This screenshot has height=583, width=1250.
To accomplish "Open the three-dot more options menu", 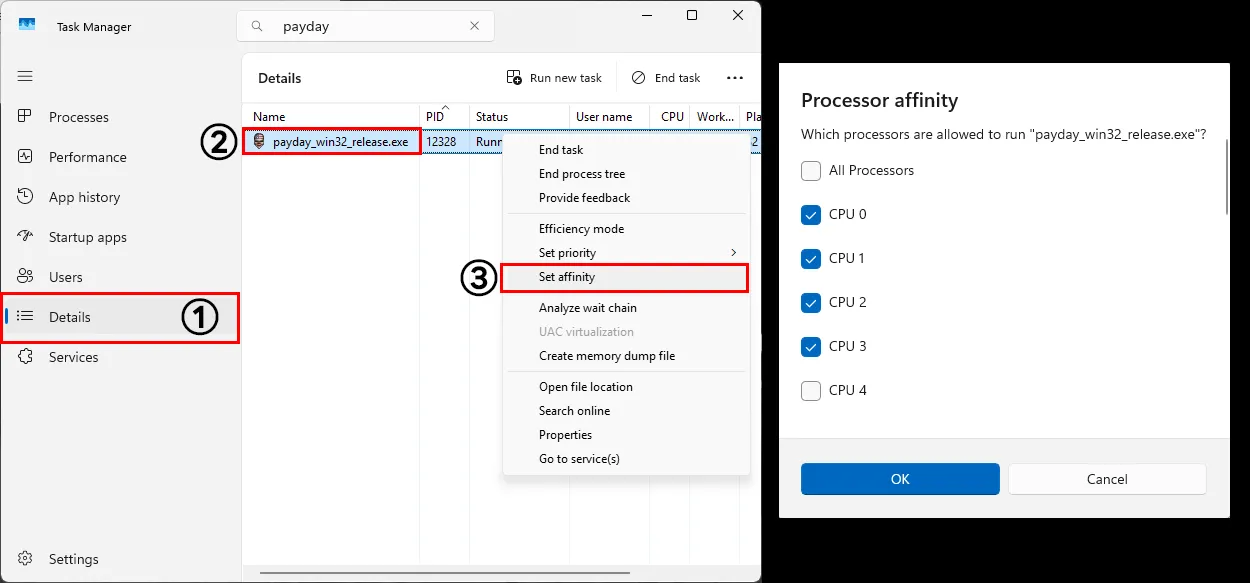I will (x=735, y=78).
